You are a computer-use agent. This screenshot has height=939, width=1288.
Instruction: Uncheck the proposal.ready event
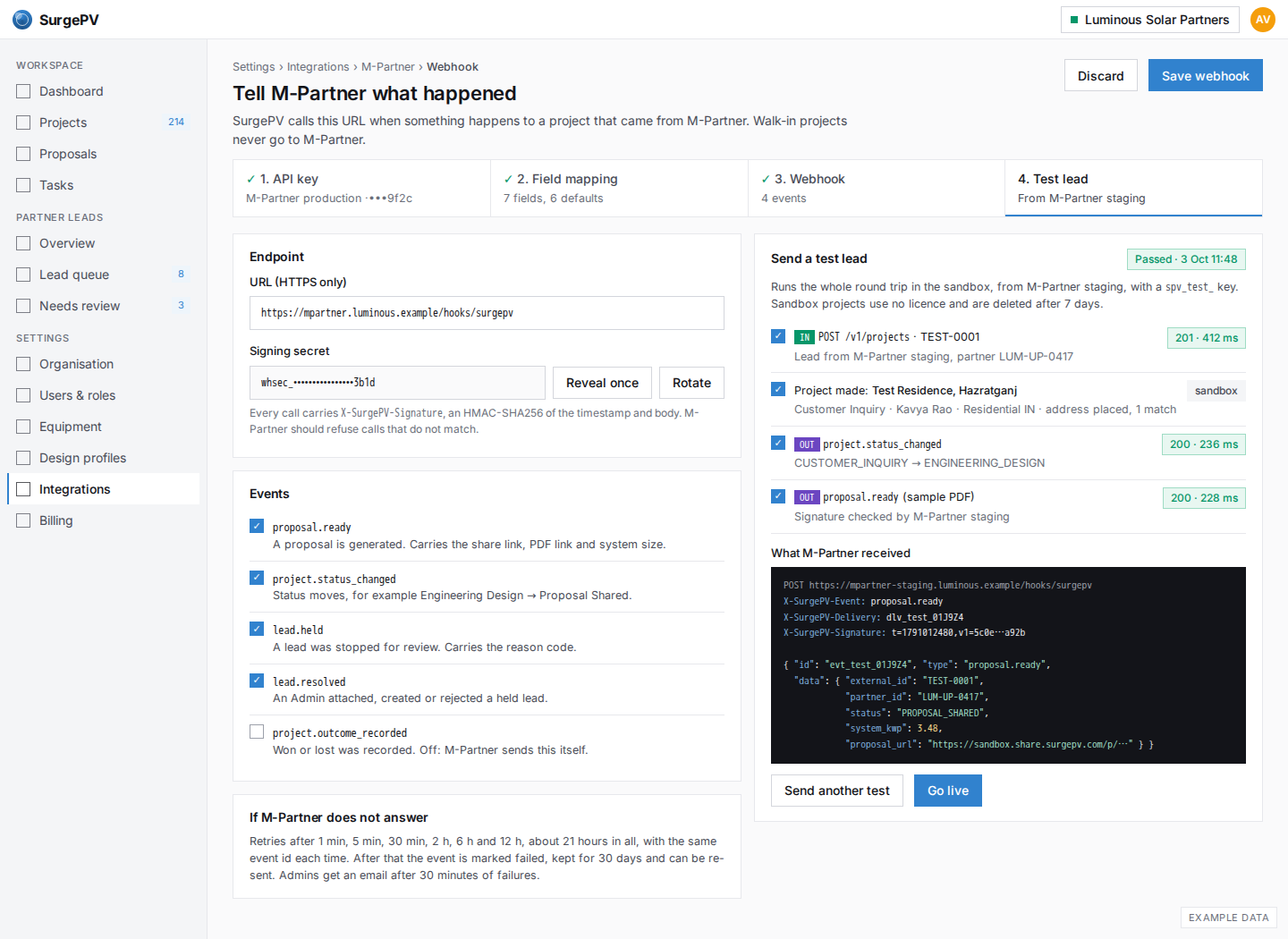click(x=257, y=526)
